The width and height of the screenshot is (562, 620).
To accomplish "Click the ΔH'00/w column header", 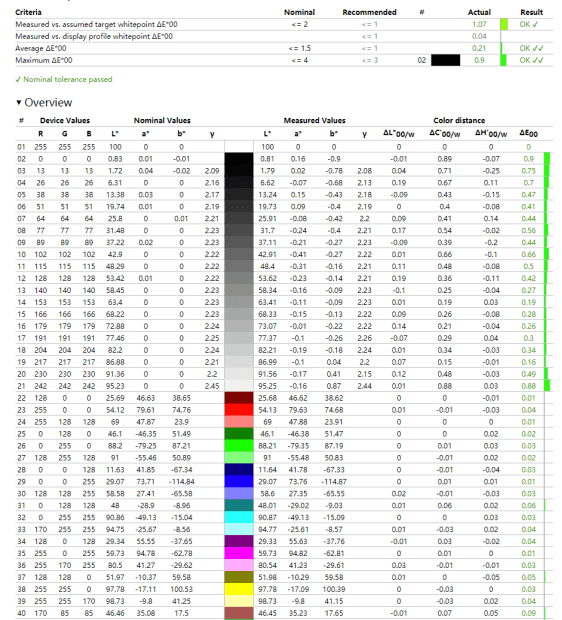I will tap(491, 134).
